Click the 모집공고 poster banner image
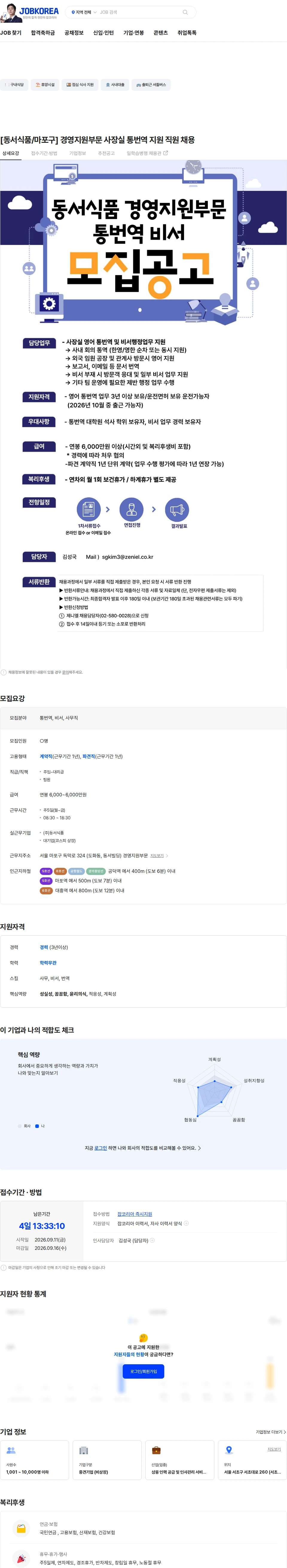The height and width of the screenshot is (1568, 287). pyautogui.click(x=143, y=243)
